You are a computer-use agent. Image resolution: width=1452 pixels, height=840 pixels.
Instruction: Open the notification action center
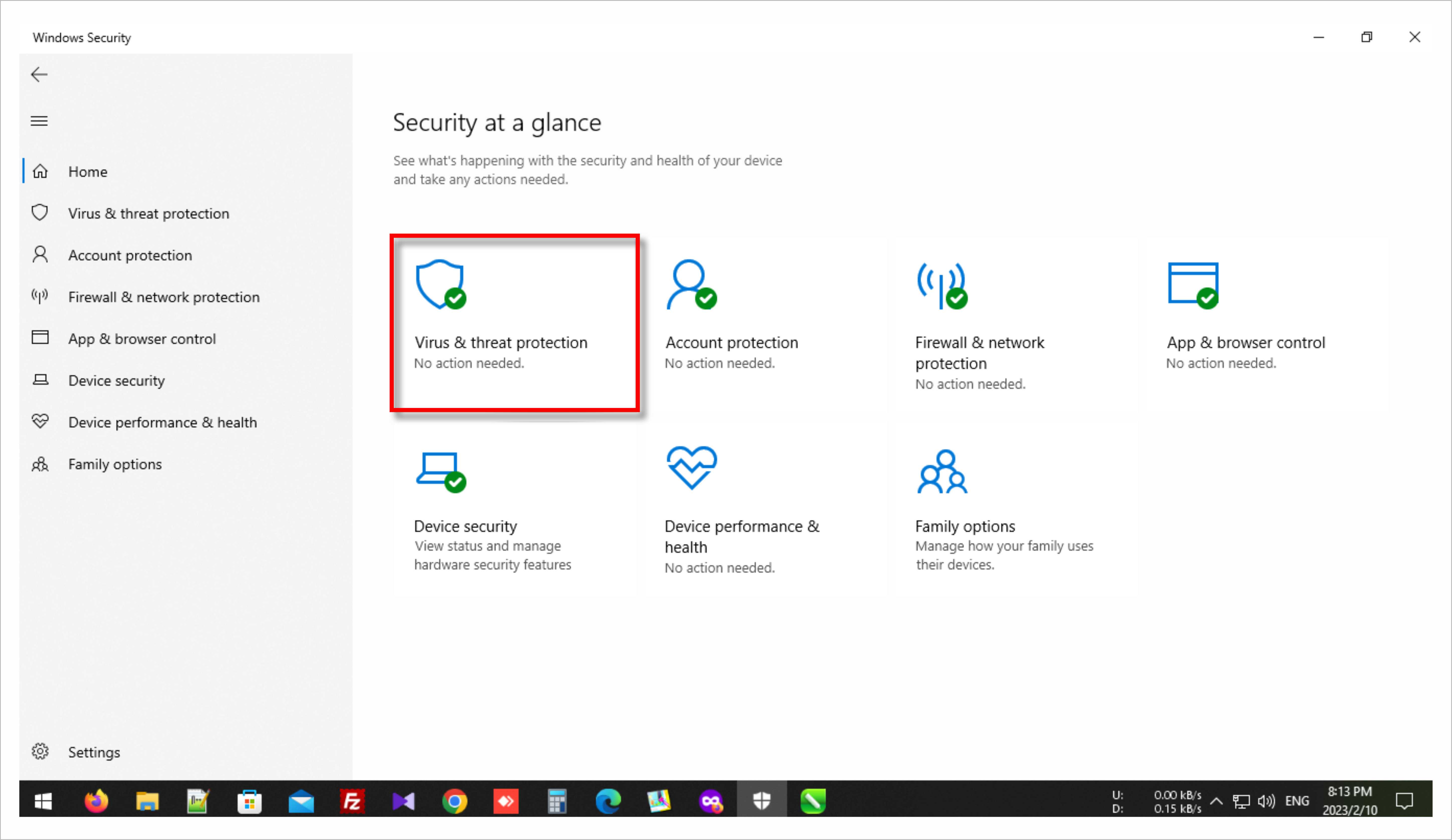point(1404,801)
